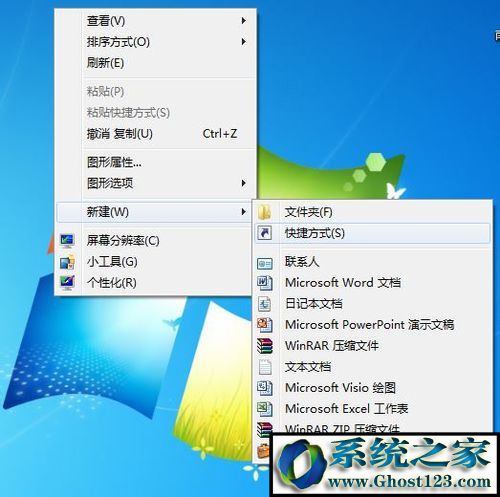Click the folder icon beside 文件夹(F)
This screenshot has width=500, height=497.
[265, 212]
